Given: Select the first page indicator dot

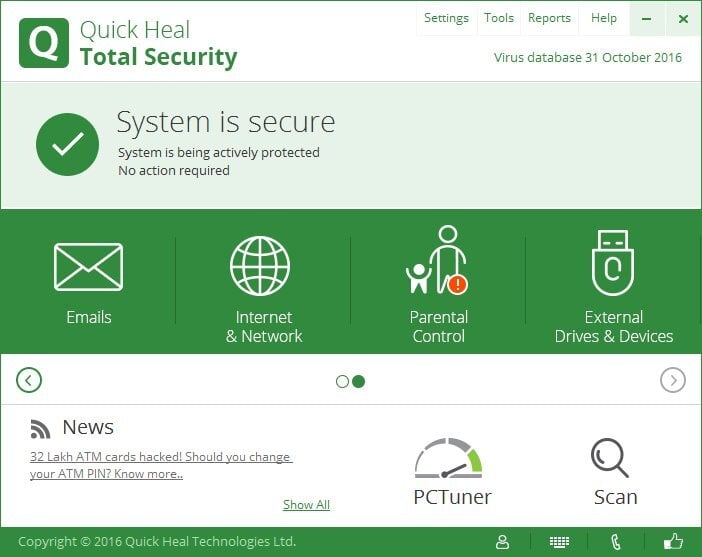Looking at the screenshot, I should coord(342,381).
